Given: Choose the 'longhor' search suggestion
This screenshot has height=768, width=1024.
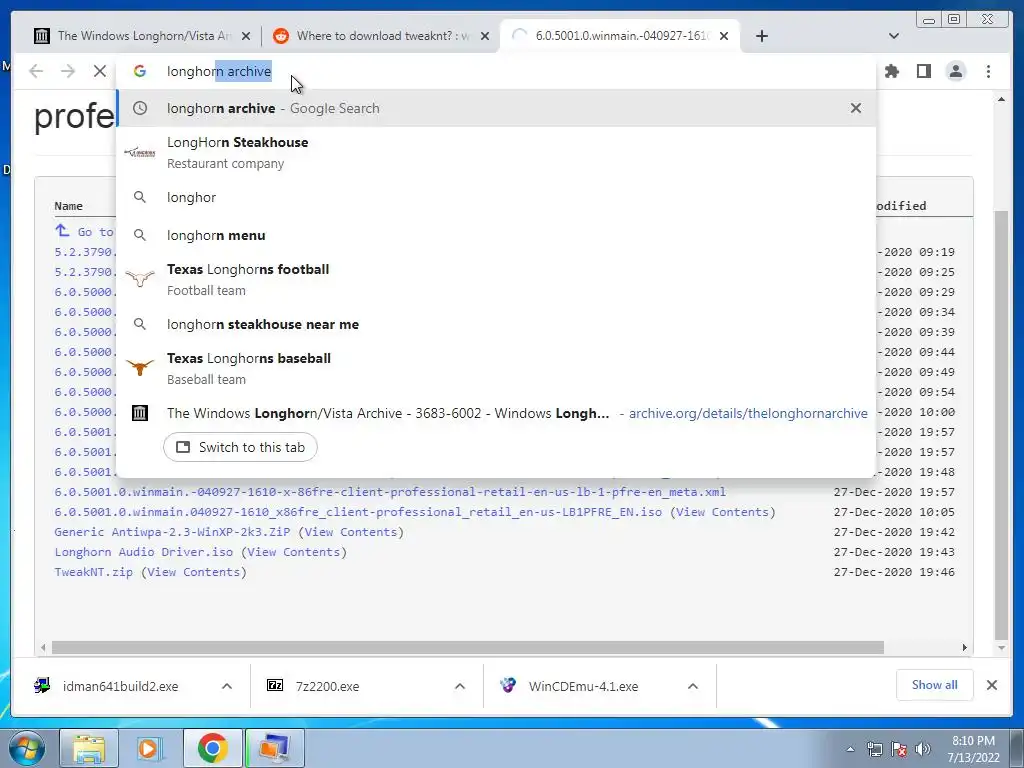Looking at the screenshot, I should (x=496, y=197).
